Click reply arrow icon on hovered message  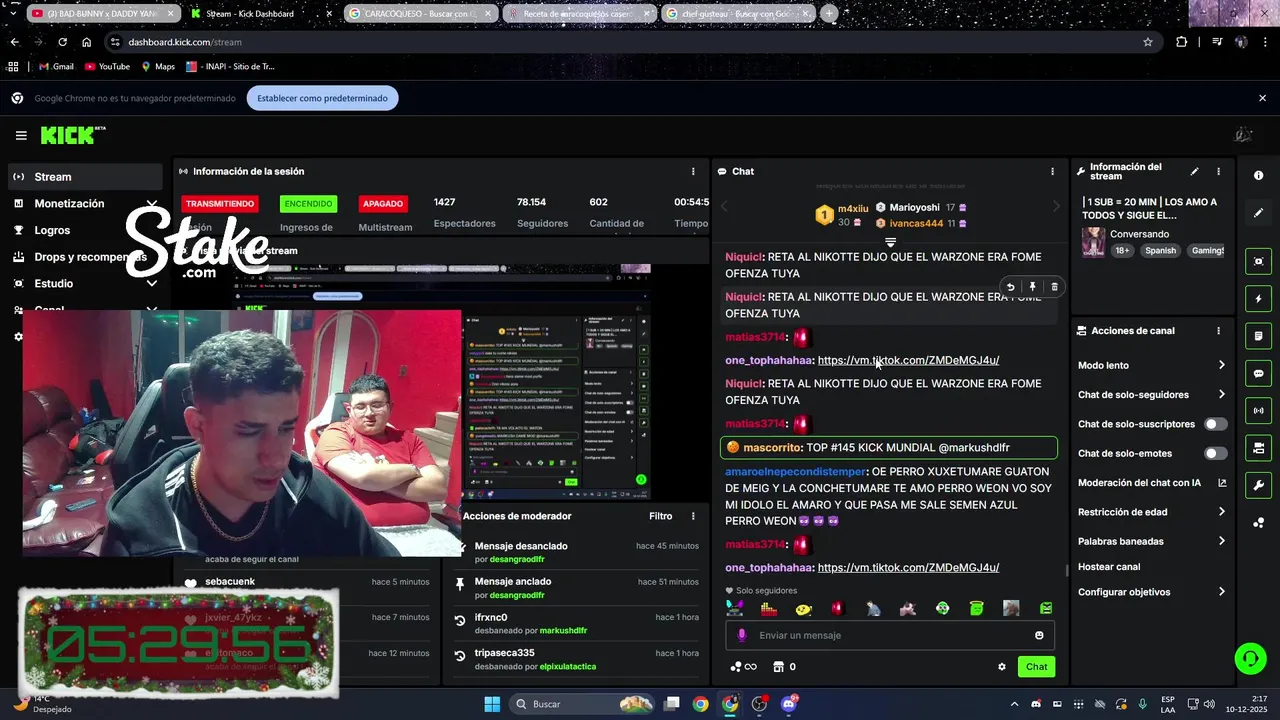tap(1010, 287)
